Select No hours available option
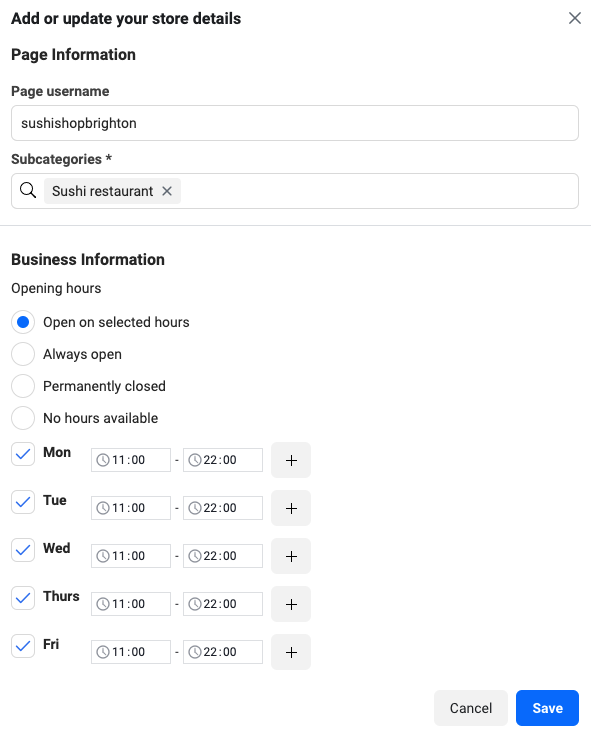This screenshot has height=730, width=591. (23, 418)
